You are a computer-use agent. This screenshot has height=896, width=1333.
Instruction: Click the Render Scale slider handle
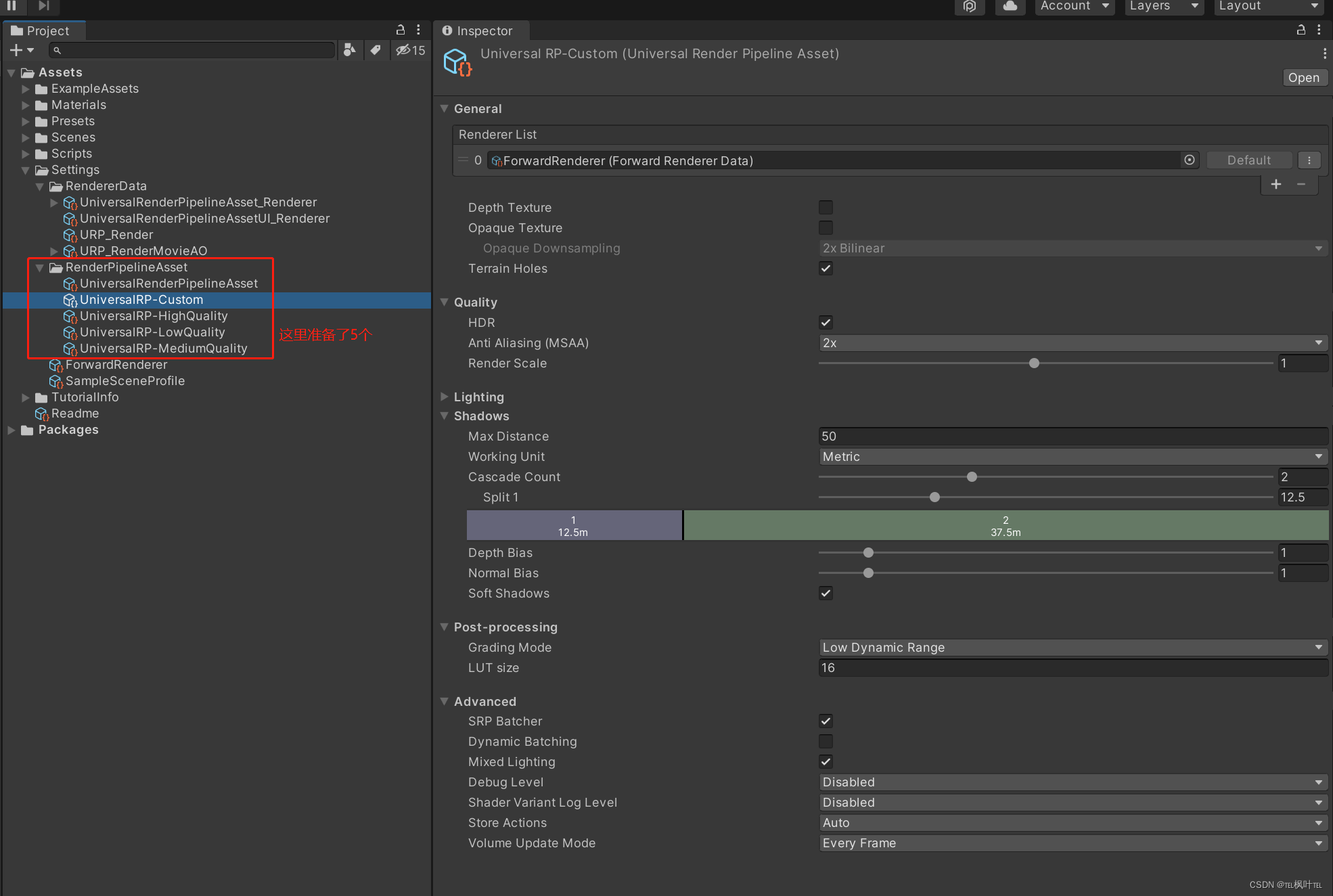(x=1034, y=363)
